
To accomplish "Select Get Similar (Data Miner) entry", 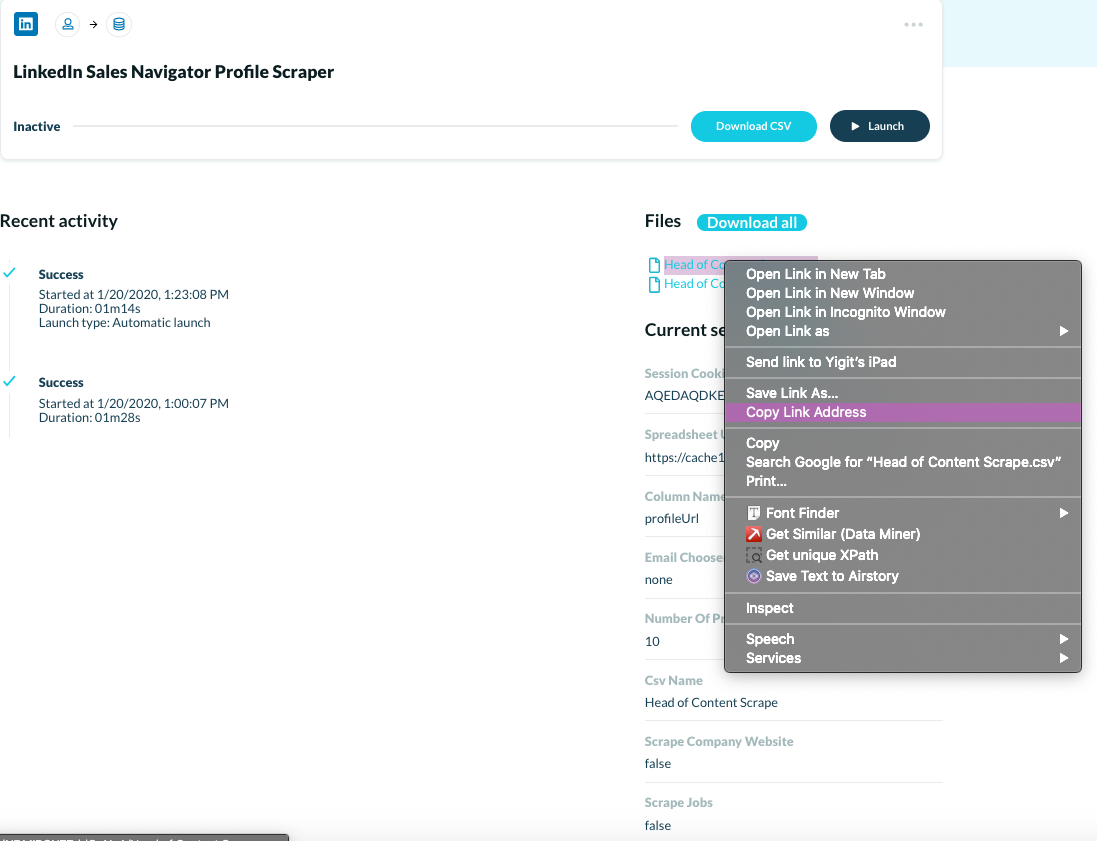I will pyautogui.click(x=903, y=534).
